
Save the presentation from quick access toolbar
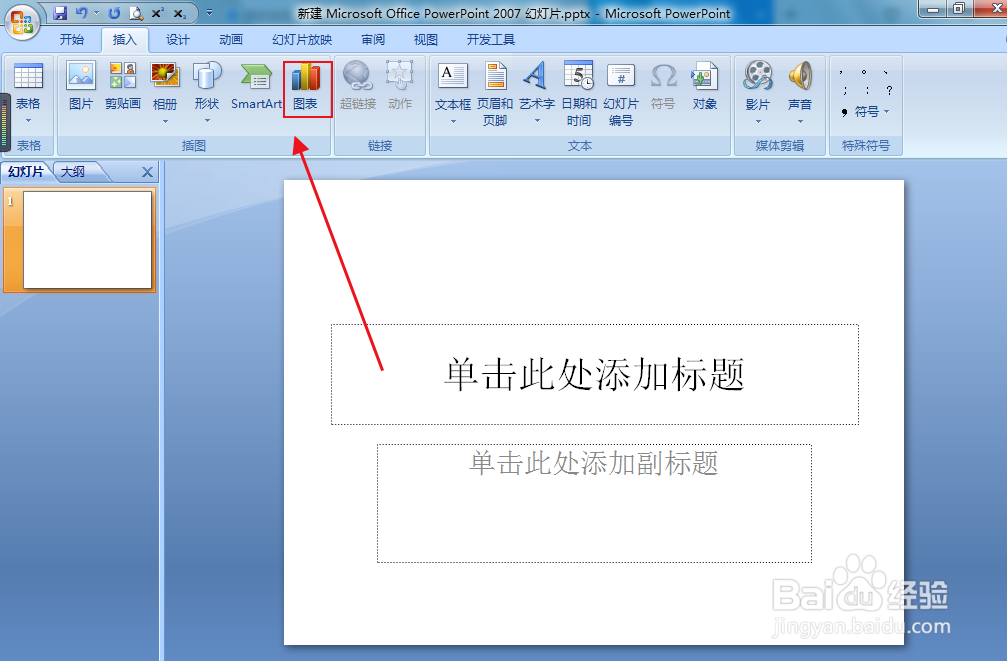(x=60, y=13)
